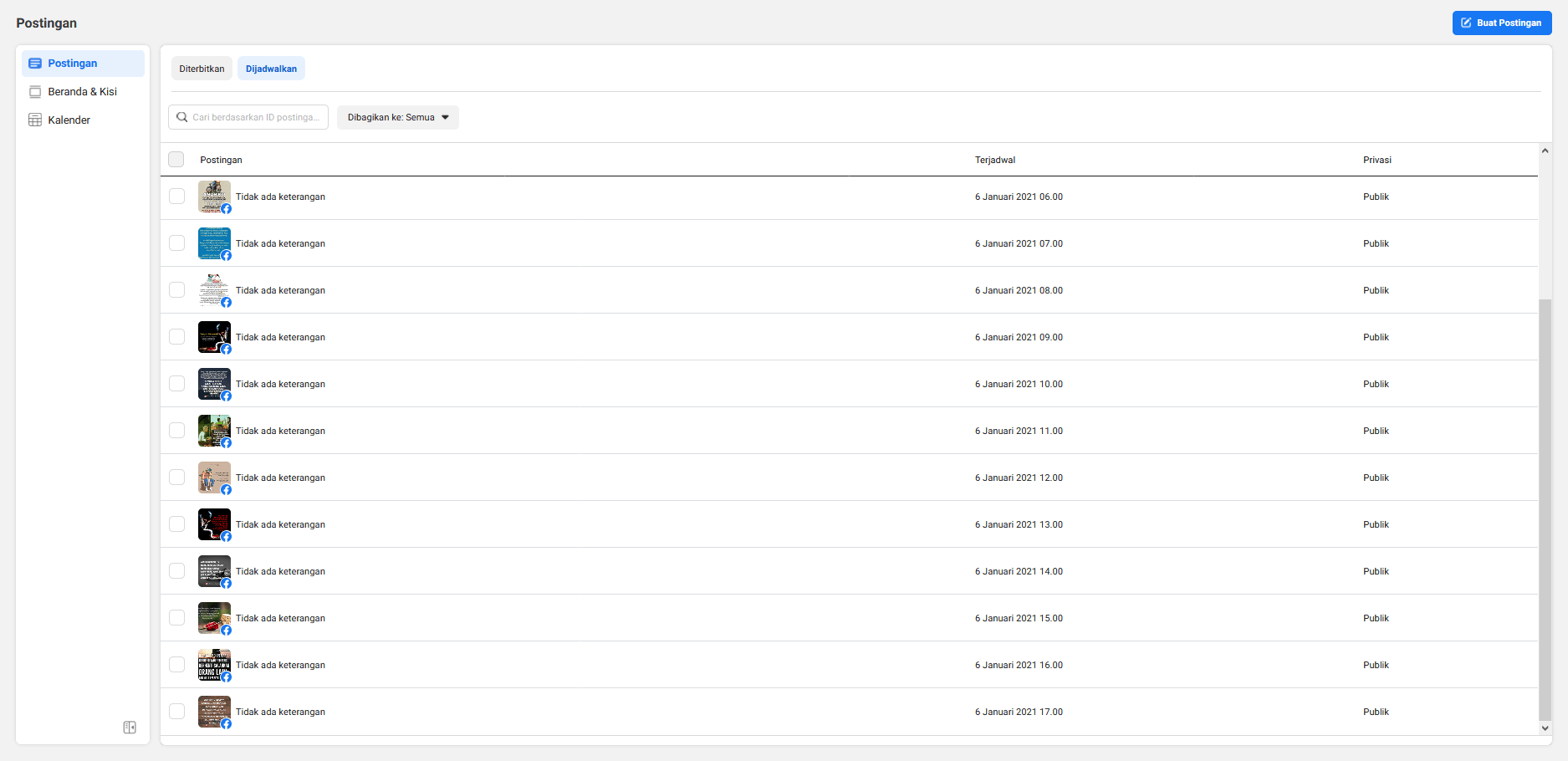Switch to the Diterbitkan tab

point(202,69)
